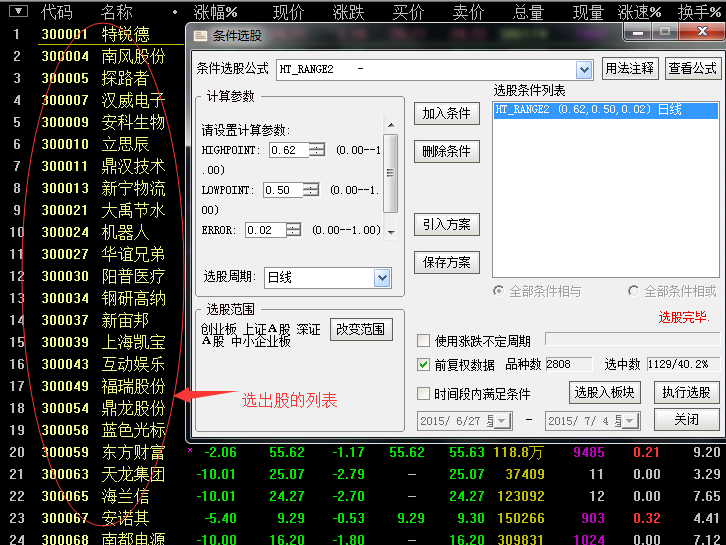The width and height of the screenshot is (726, 545).
Task: Click total volume 118.8万 for 东方财富
Action: click(x=518, y=452)
